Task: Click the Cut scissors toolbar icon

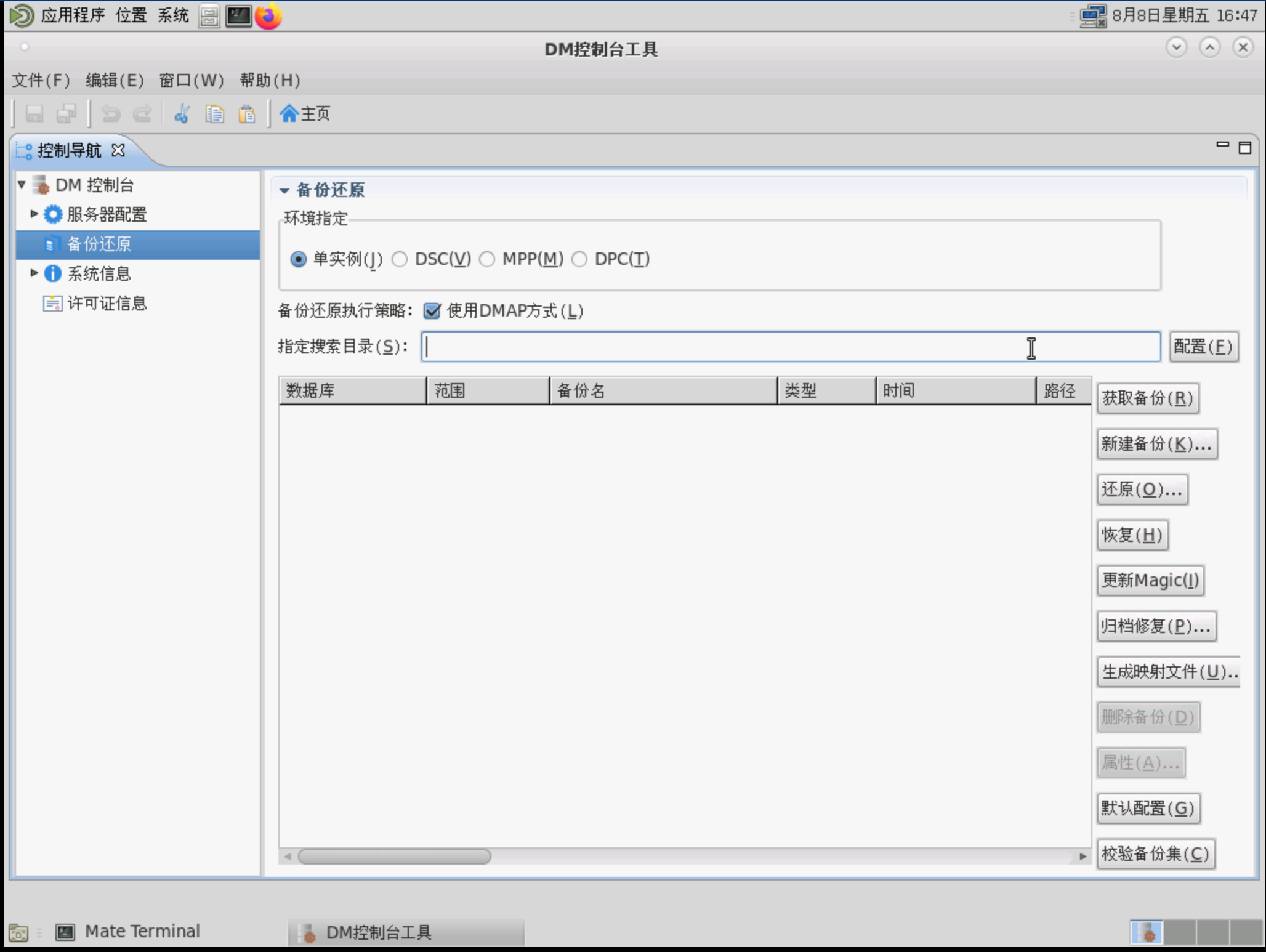Action: pos(182,114)
